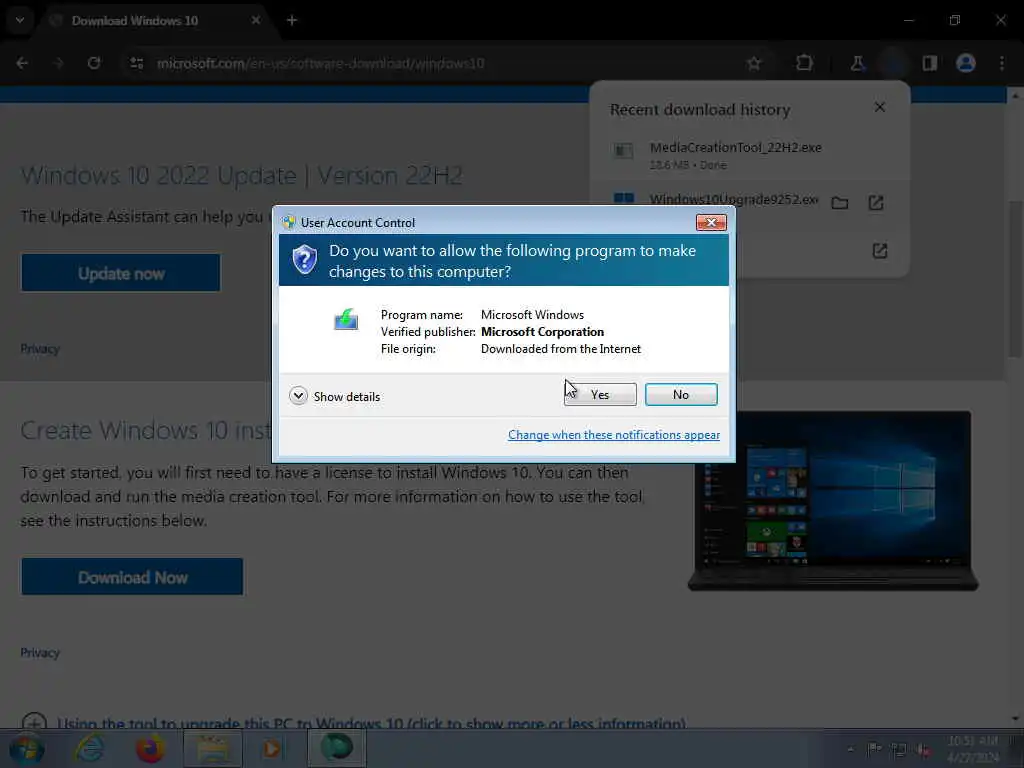Open Chrome three-dot menu
Viewport: 1024px width, 768px height.
pyautogui.click(x=1002, y=63)
